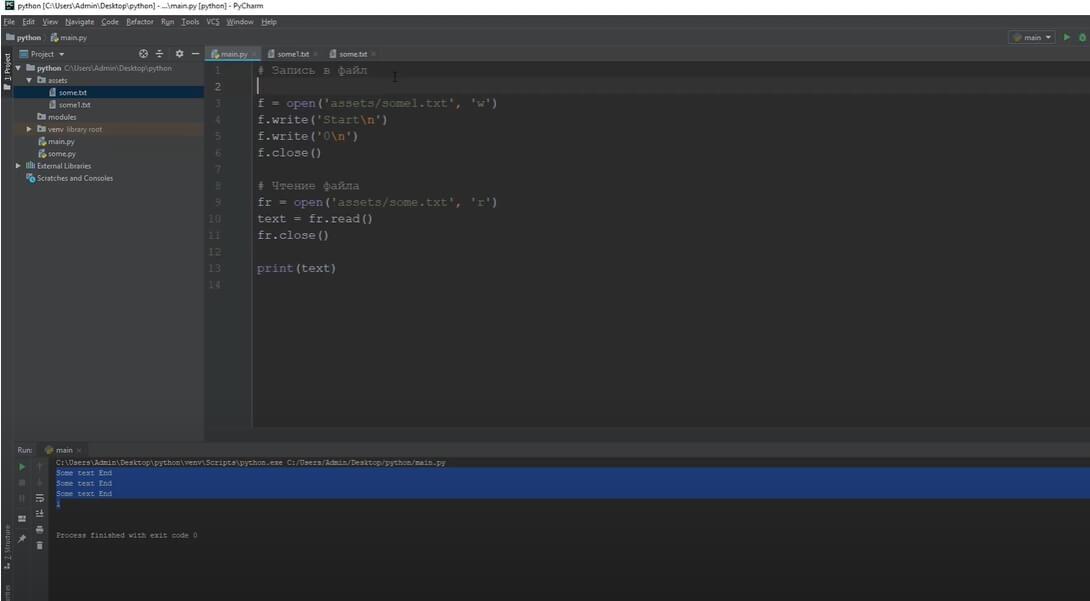Screen dimensions: 1090x601
Task: Close the some.txt editor tab
Action: coord(373,54)
